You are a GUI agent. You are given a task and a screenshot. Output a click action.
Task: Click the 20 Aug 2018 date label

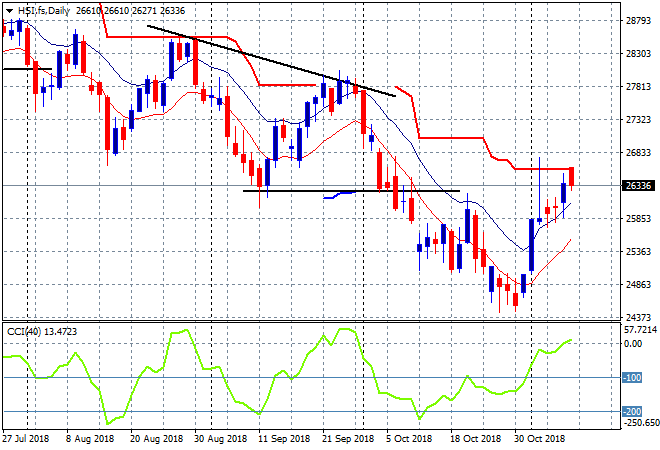tap(157, 439)
